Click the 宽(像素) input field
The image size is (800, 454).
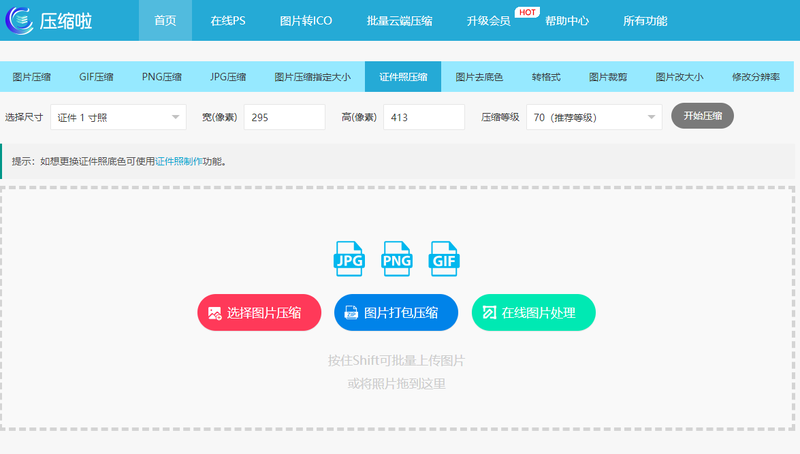click(285, 117)
